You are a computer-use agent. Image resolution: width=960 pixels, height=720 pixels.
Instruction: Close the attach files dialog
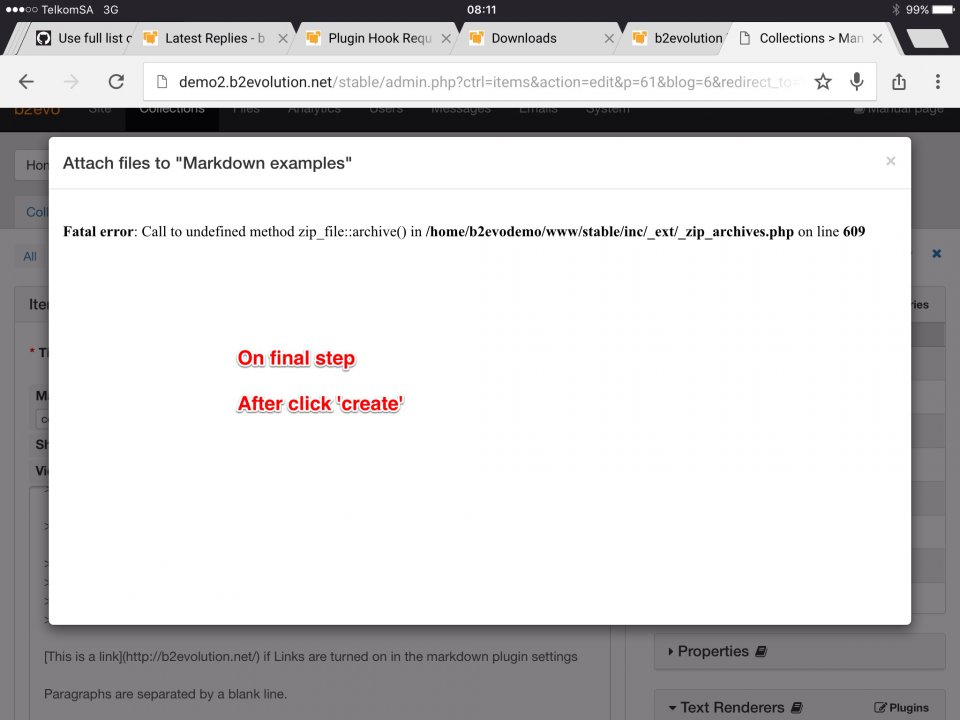[891, 161]
